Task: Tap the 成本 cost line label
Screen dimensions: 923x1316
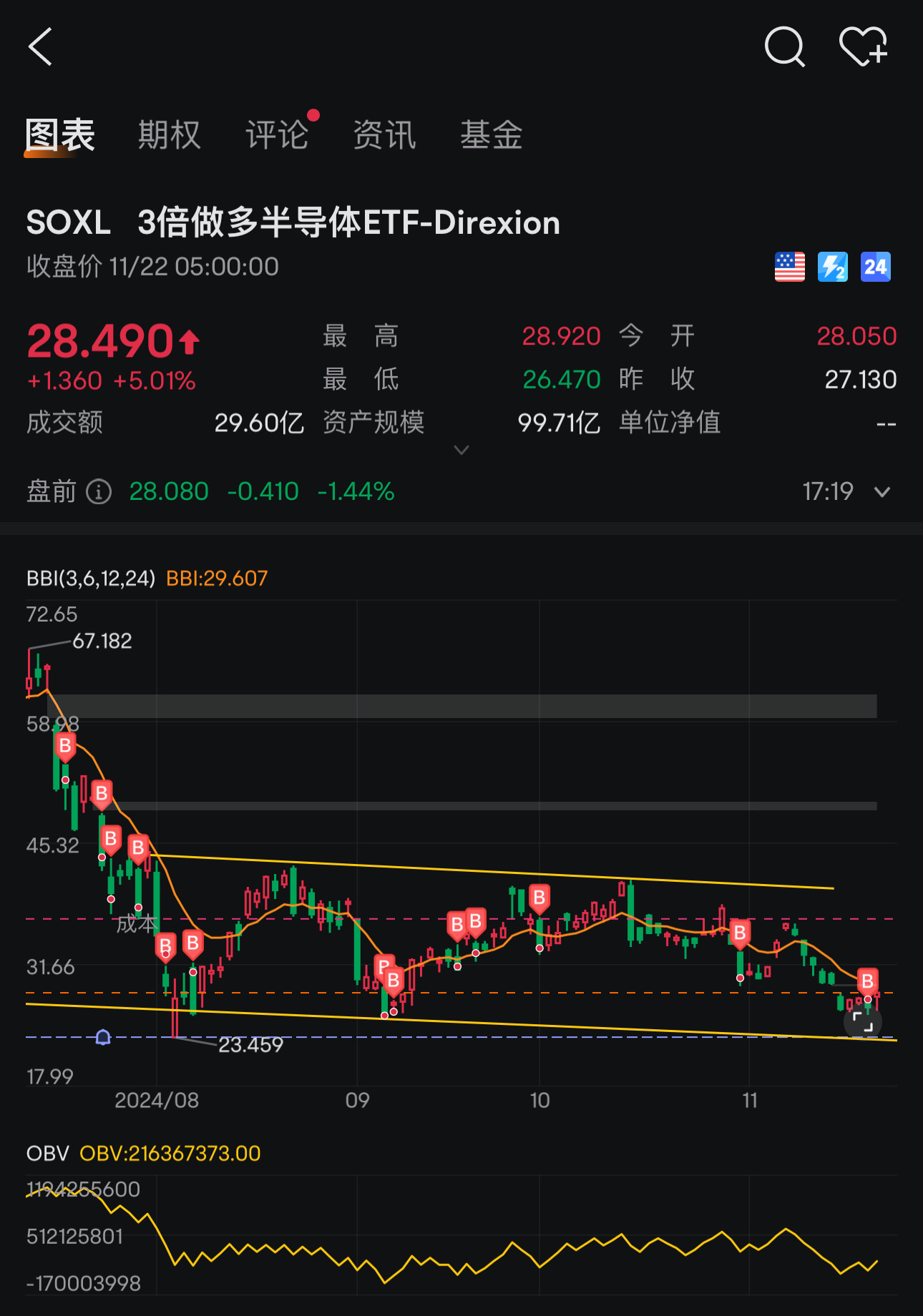Action: [136, 924]
